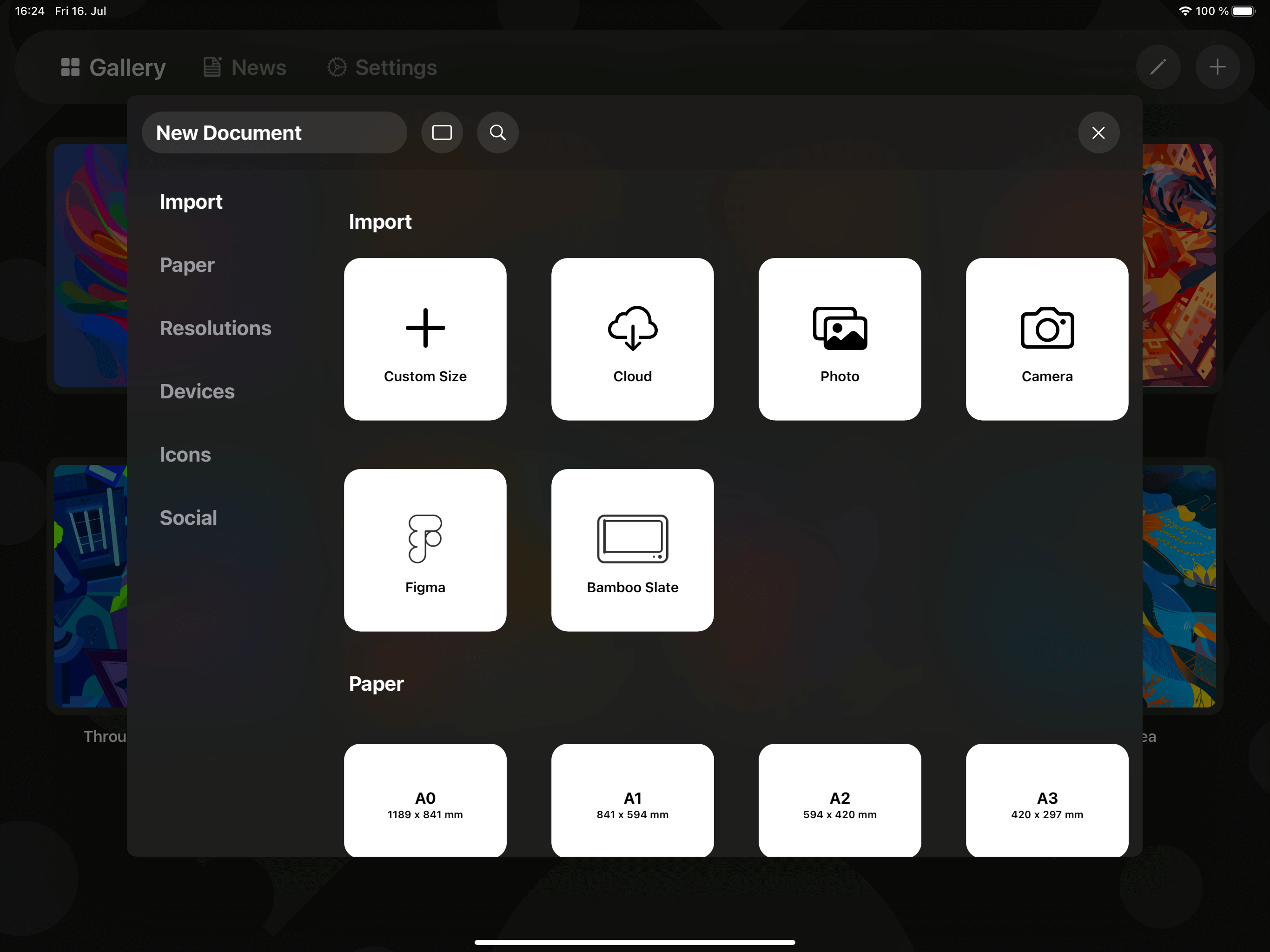The width and height of the screenshot is (1270, 952).
Task: Choose A1 841 x 594 mm paper
Action: point(632,800)
